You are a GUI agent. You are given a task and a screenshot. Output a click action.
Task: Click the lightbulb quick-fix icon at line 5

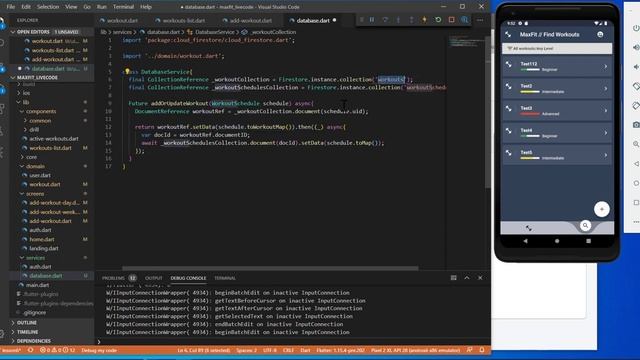coord(127,71)
